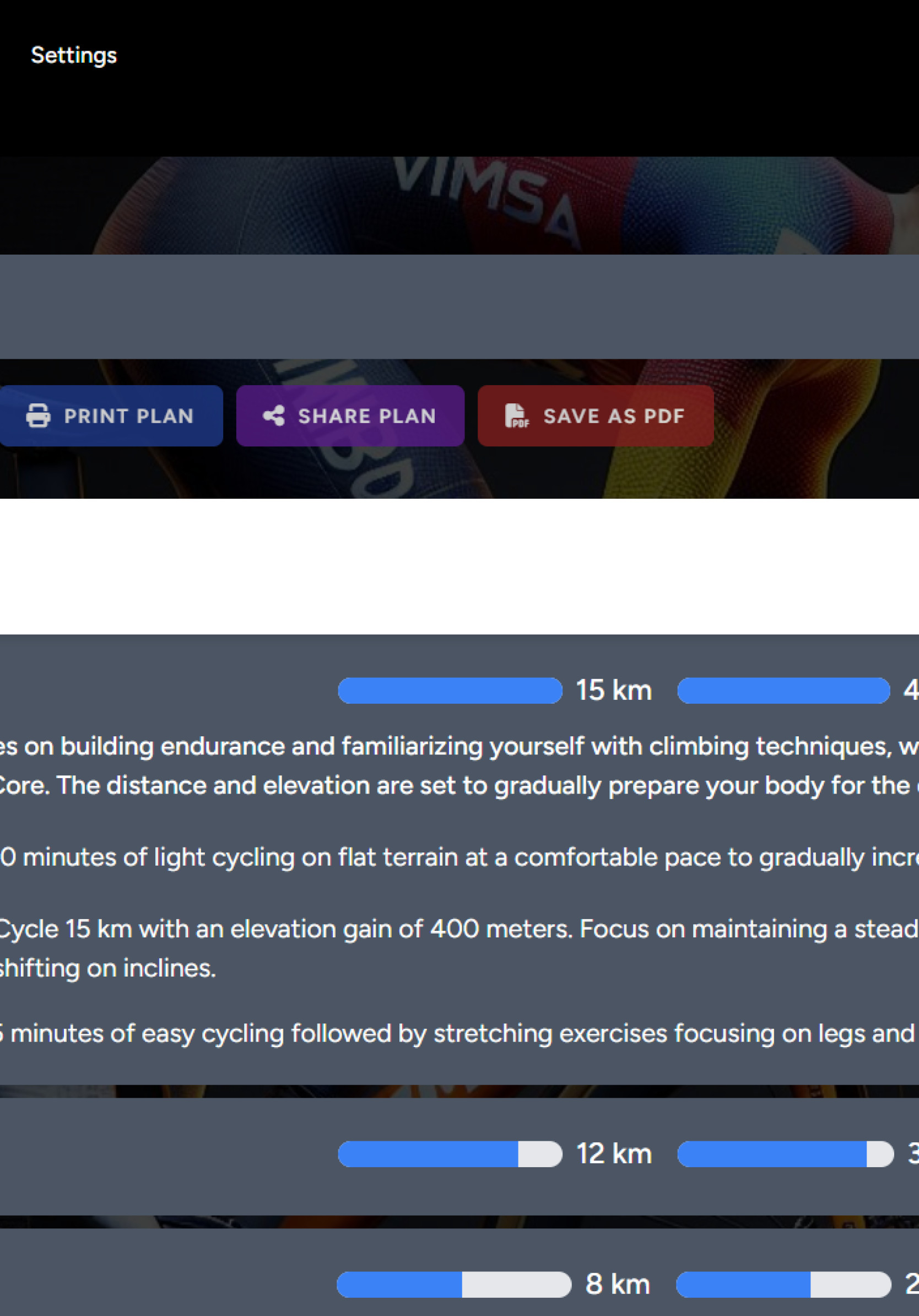Image resolution: width=919 pixels, height=1316 pixels.
Task: Select the 15 km distance label
Action: (614, 690)
